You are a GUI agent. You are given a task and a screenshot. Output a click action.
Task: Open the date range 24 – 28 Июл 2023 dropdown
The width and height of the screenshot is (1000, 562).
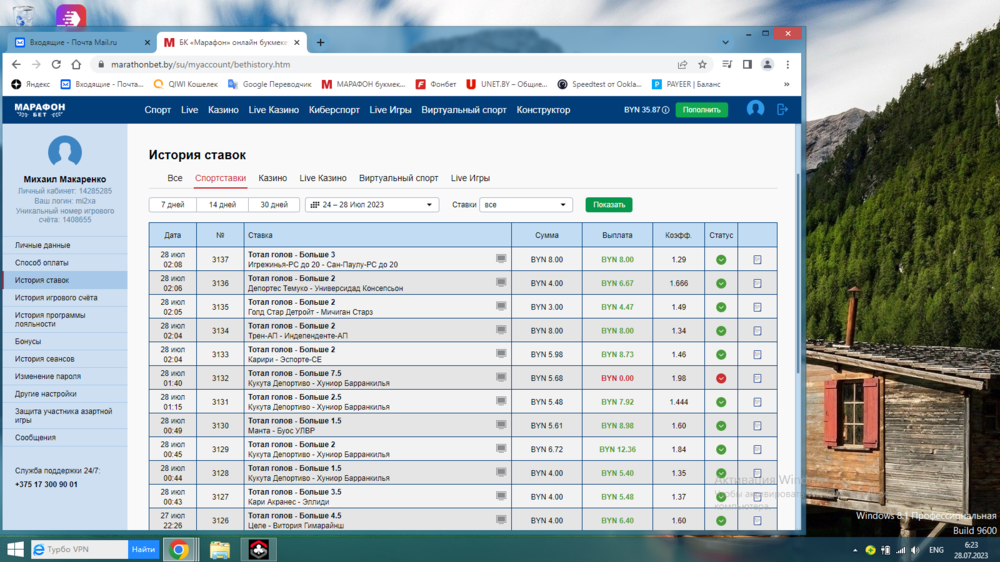pos(372,205)
